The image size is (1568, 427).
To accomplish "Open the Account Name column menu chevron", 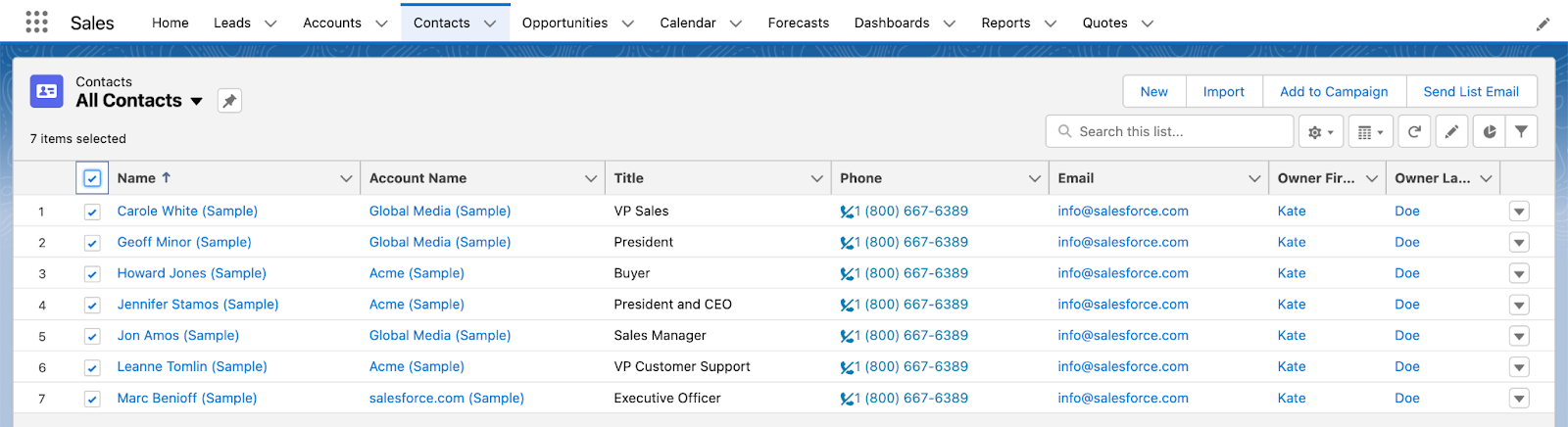I will pos(591,178).
